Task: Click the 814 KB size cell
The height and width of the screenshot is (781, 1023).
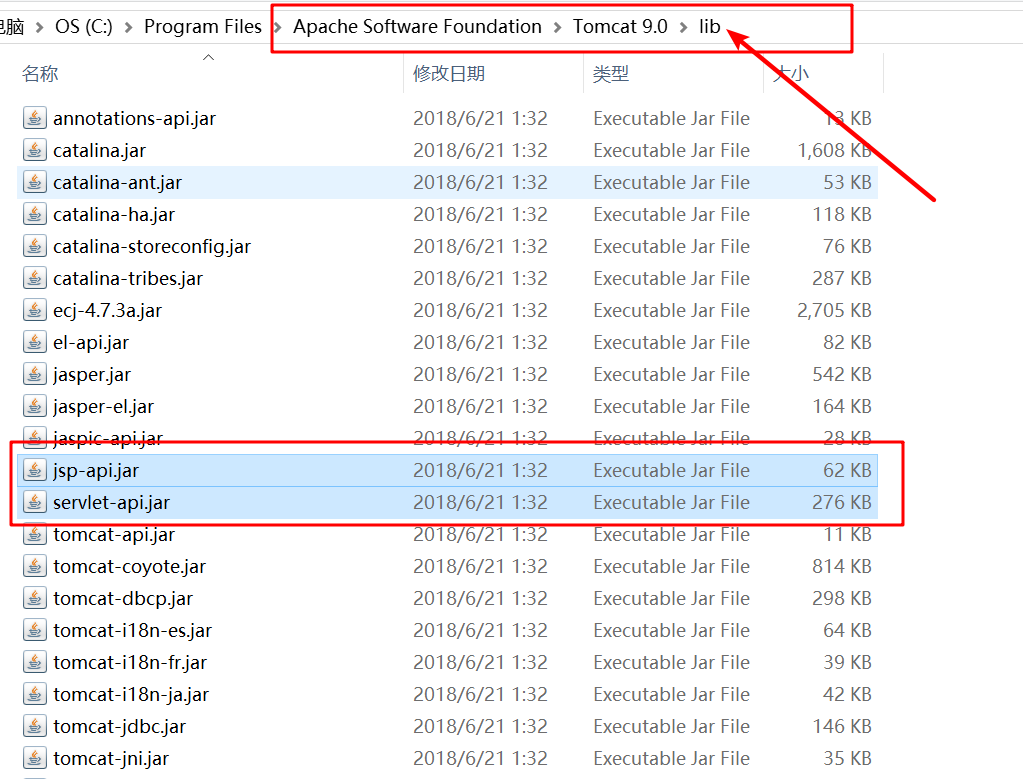Action: click(x=842, y=566)
